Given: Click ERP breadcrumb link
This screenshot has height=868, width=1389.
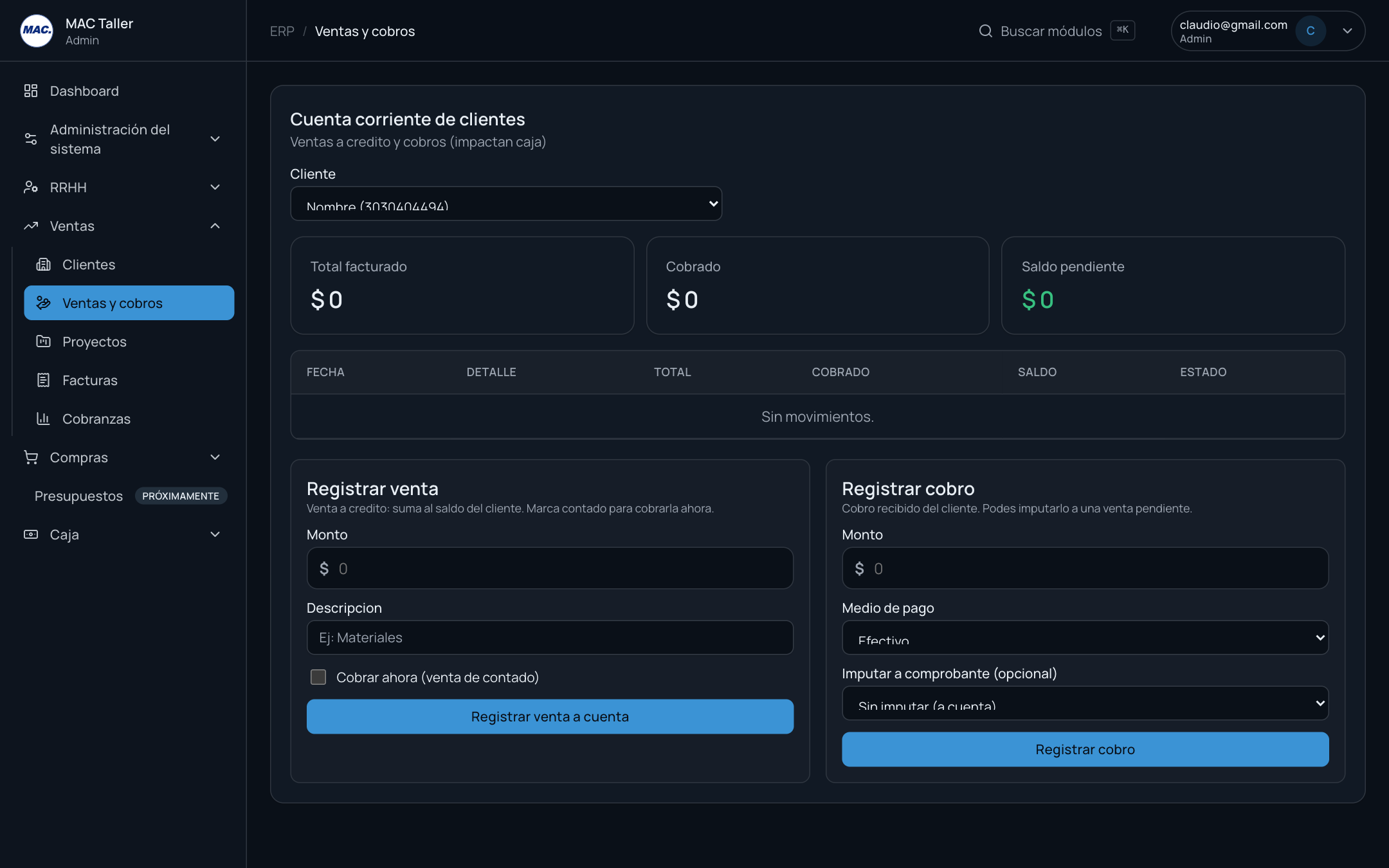Looking at the screenshot, I should pos(282,31).
